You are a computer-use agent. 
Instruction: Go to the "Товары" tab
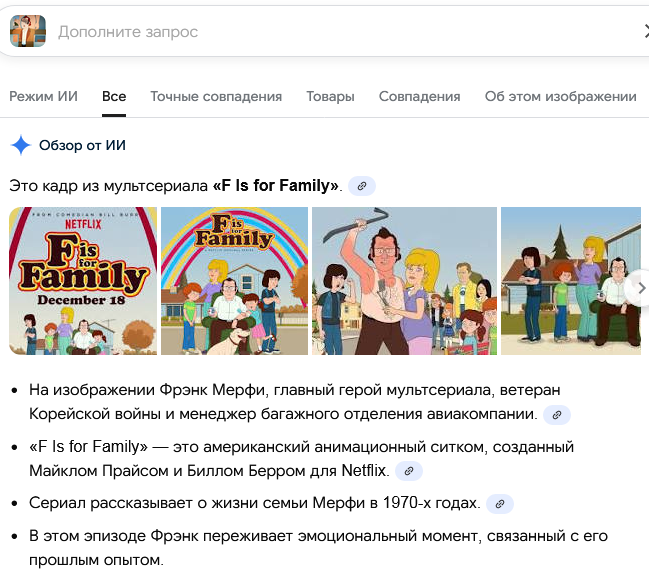click(x=330, y=97)
